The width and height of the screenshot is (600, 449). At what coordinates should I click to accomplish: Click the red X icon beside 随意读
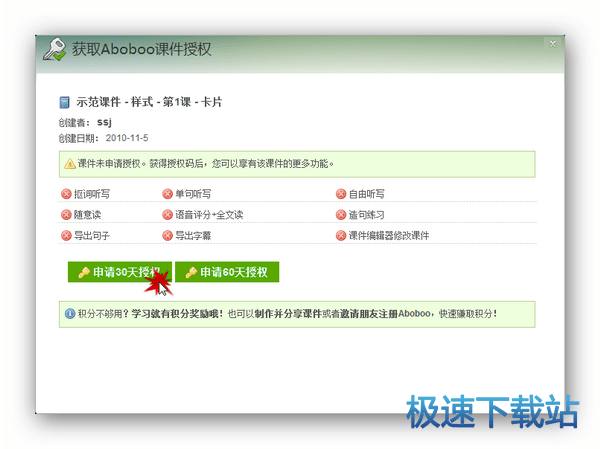coord(66,214)
